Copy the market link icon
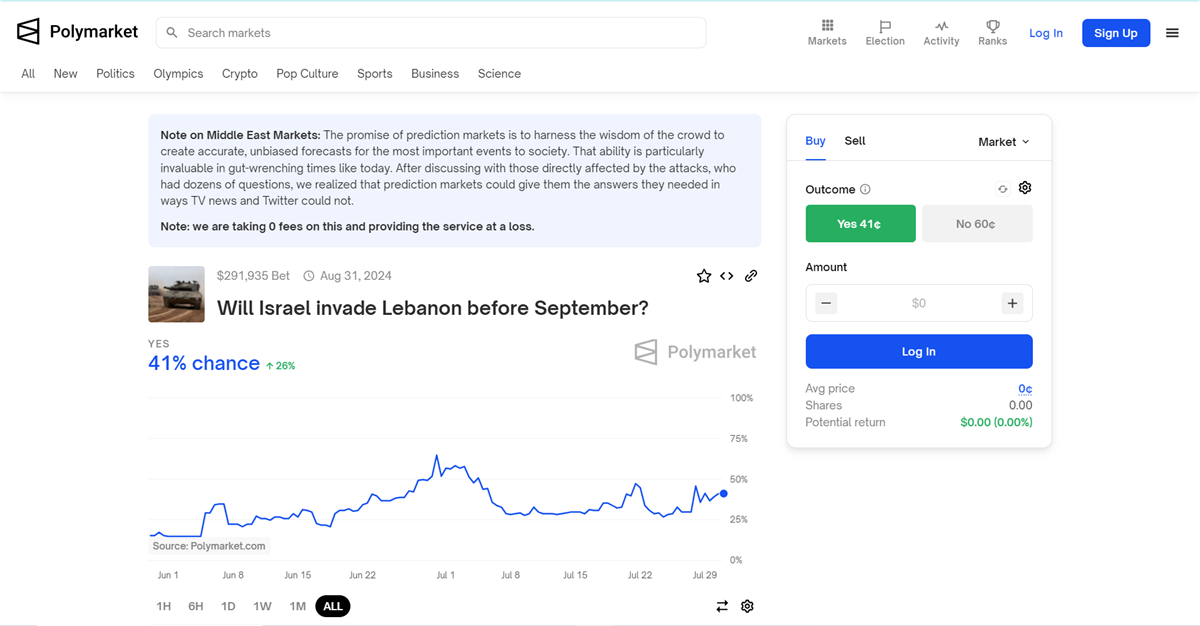1200x626 pixels. pyautogui.click(x=751, y=276)
